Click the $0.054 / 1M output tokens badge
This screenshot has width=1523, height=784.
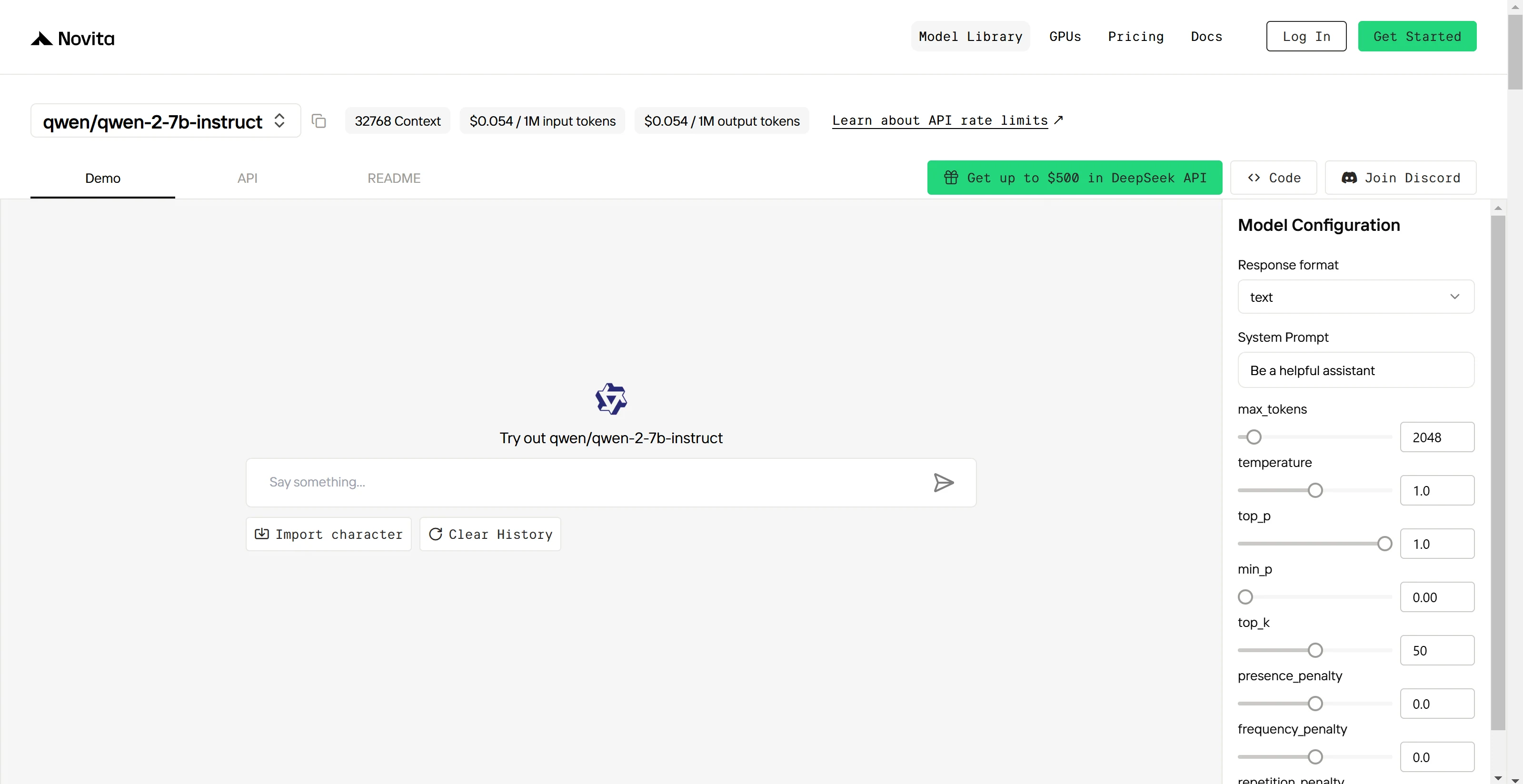[721, 120]
